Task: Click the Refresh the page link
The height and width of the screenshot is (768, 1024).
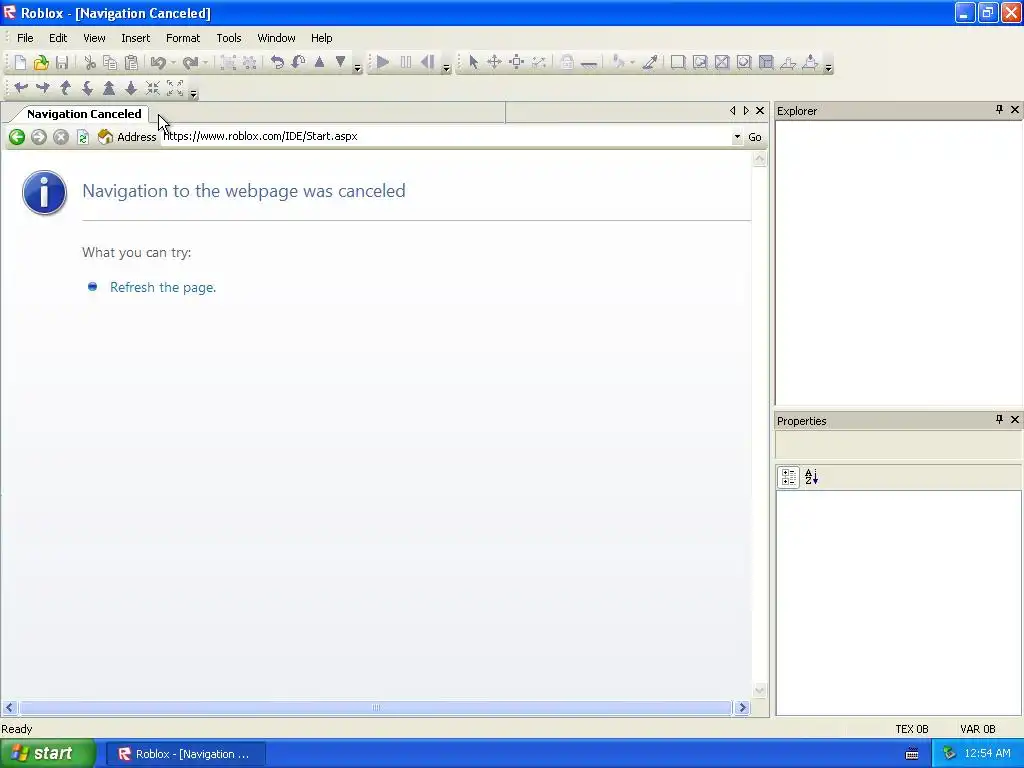Action: 163,287
